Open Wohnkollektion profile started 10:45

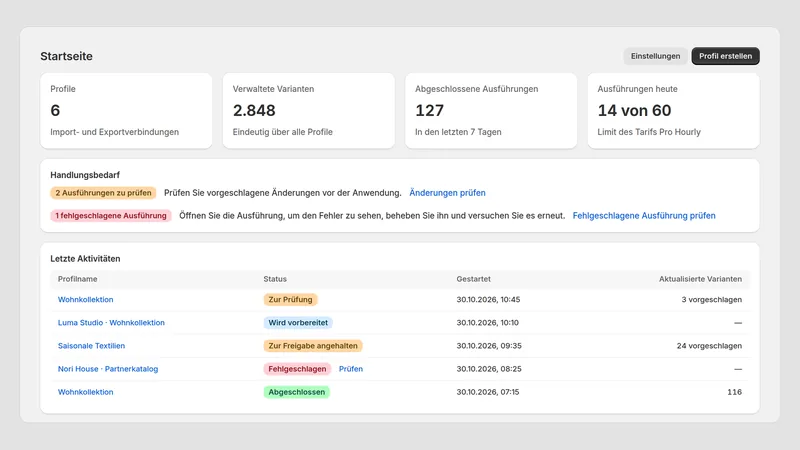click(x=85, y=299)
